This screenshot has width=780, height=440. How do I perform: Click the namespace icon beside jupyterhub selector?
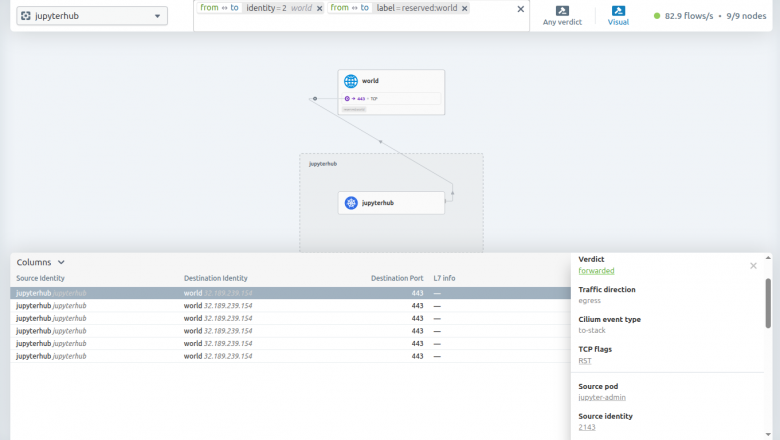pos(26,16)
